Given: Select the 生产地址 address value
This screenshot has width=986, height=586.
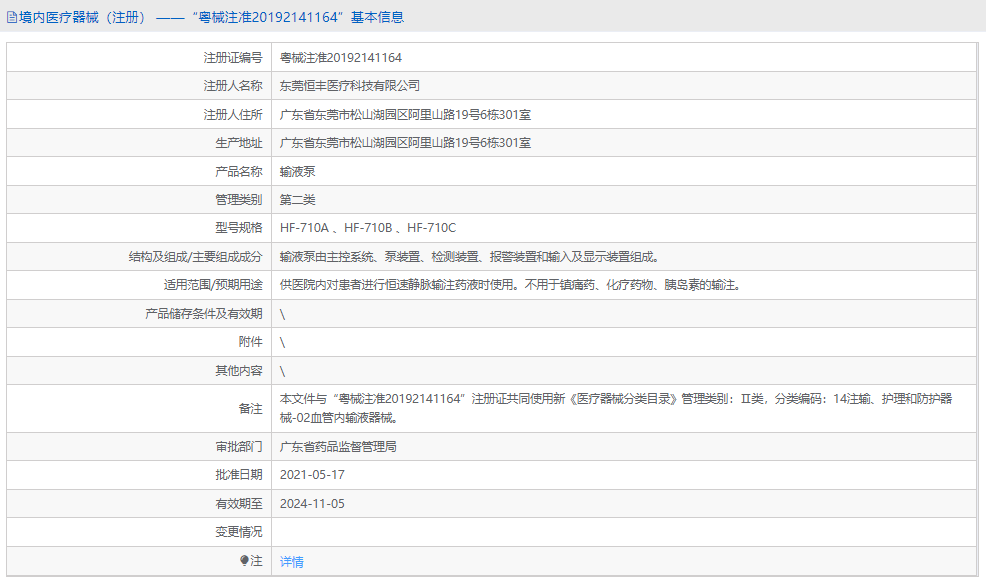Looking at the screenshot, I should point(406,142).
